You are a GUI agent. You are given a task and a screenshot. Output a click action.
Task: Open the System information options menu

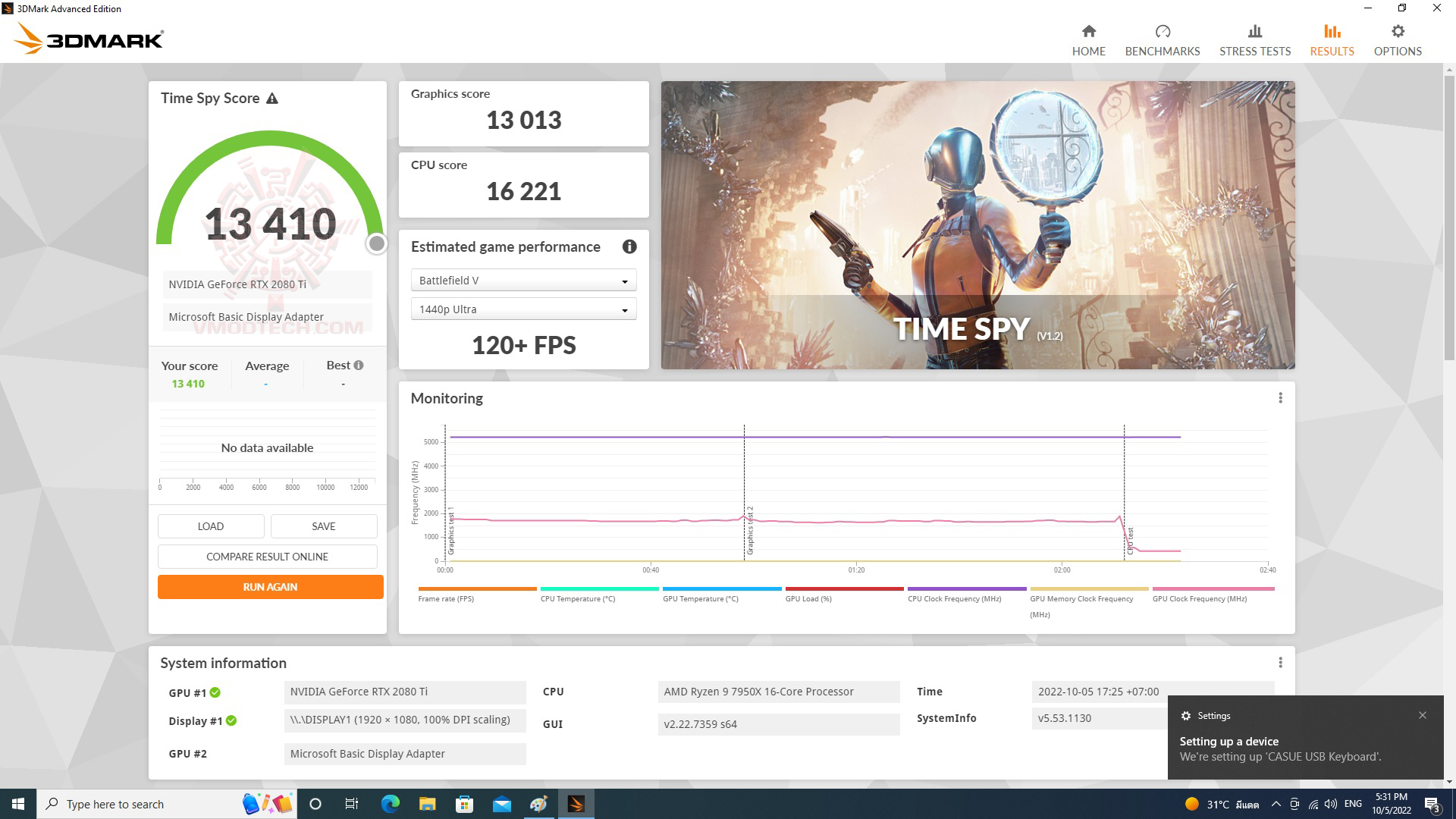tap(1281, 662)
